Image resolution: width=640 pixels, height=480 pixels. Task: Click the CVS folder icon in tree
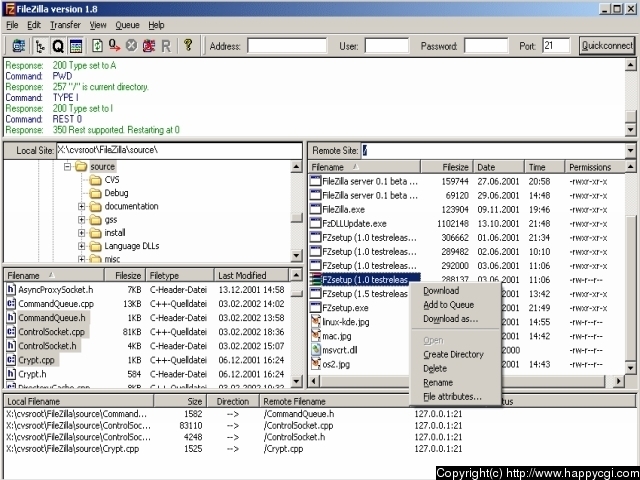click(x=95, y=180)
